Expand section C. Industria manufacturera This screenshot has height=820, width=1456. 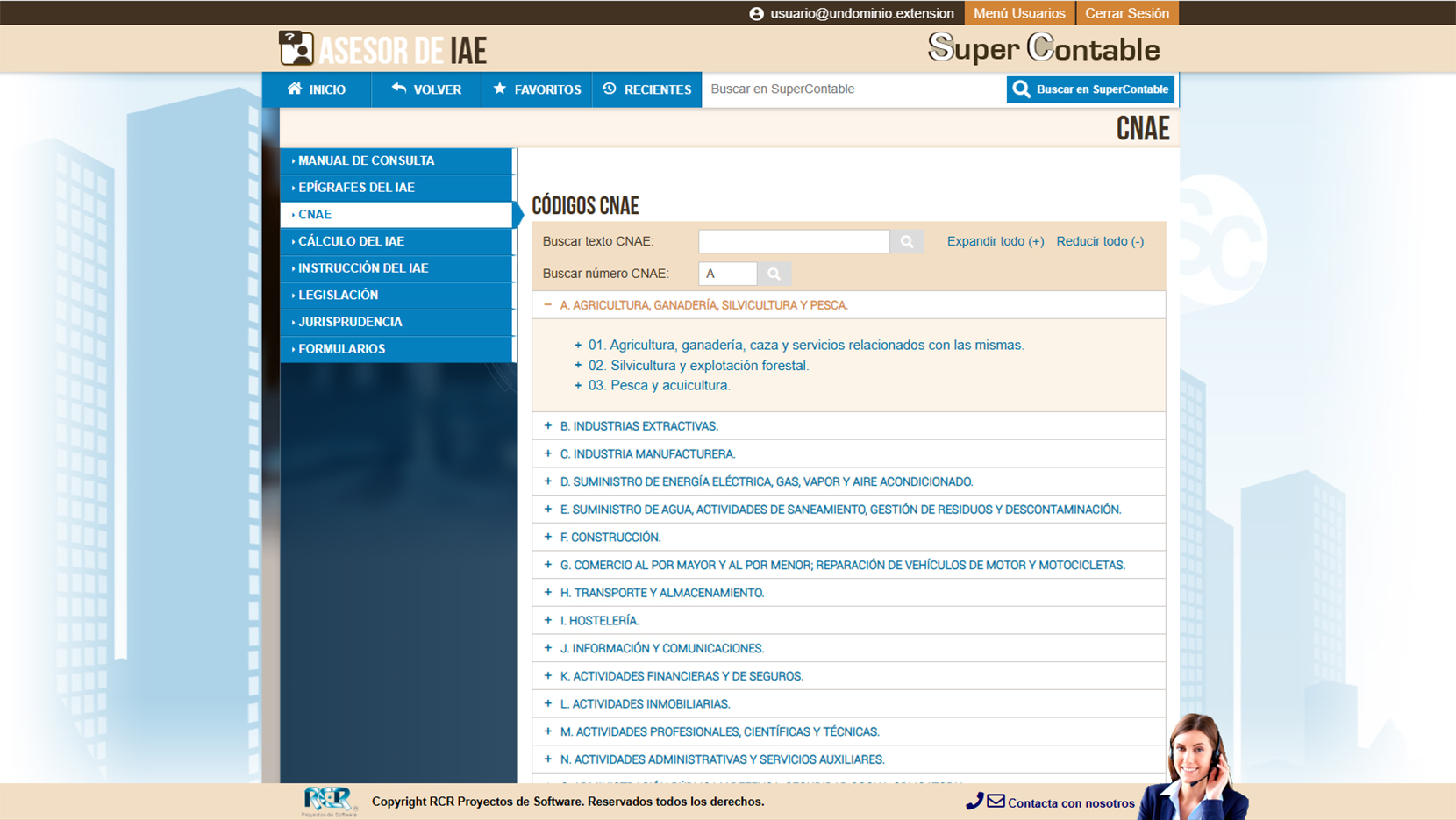pos(548,453)
